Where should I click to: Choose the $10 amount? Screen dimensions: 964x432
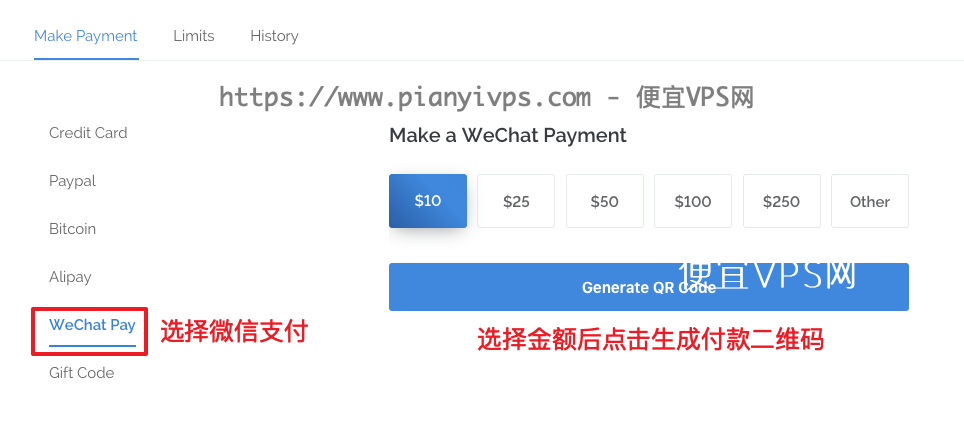(x=428, y=201)
